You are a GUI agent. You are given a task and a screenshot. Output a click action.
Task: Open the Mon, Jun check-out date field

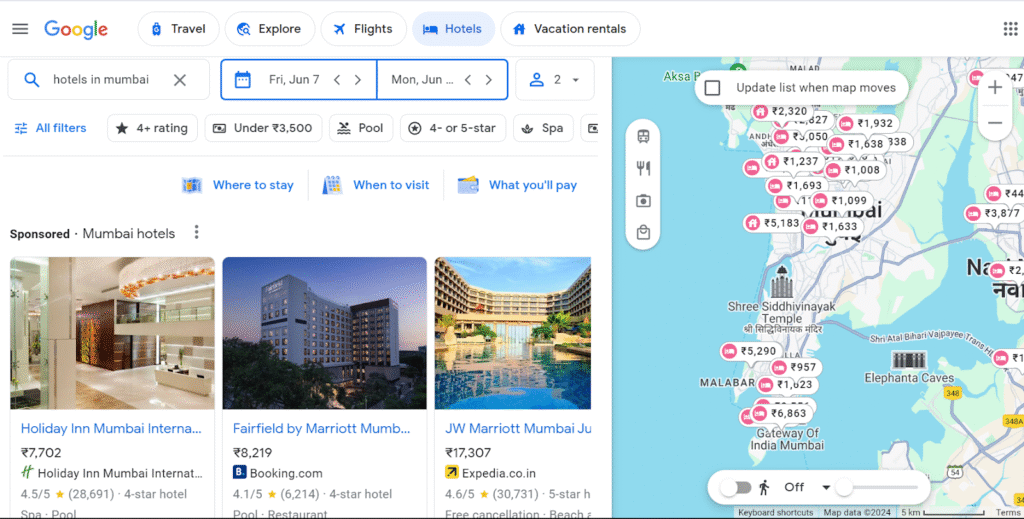pyautogui.click(x=422, y=80)
